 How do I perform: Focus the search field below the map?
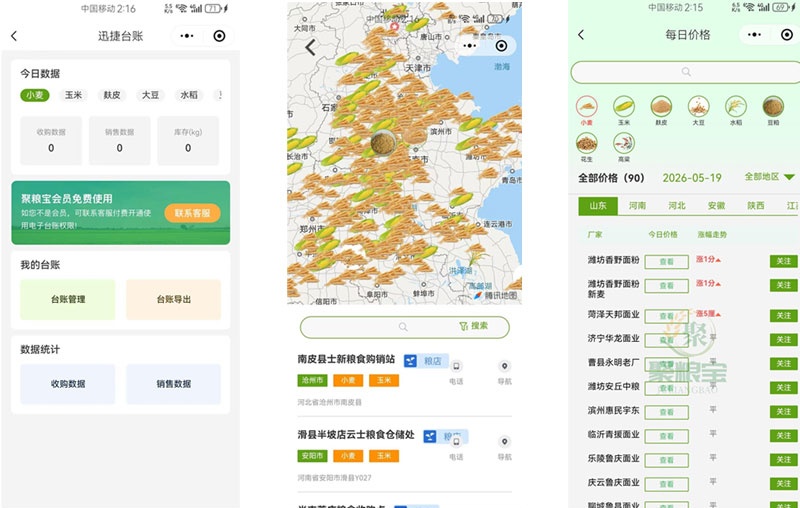tap(405, 327)
